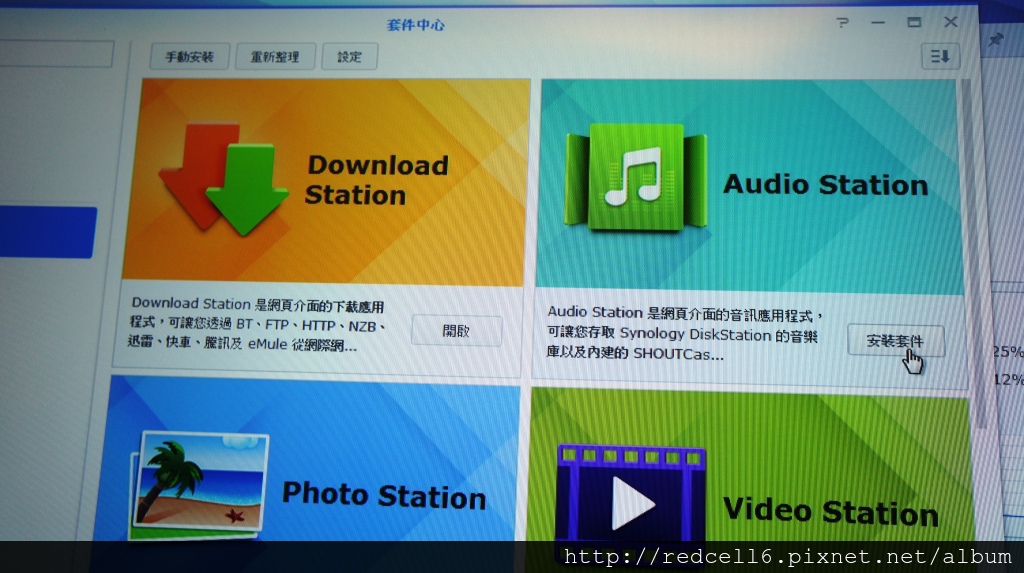Minimize the Package Center window
The height and width of the screenshot is (573, 1024).
click(x=878, y=23)
